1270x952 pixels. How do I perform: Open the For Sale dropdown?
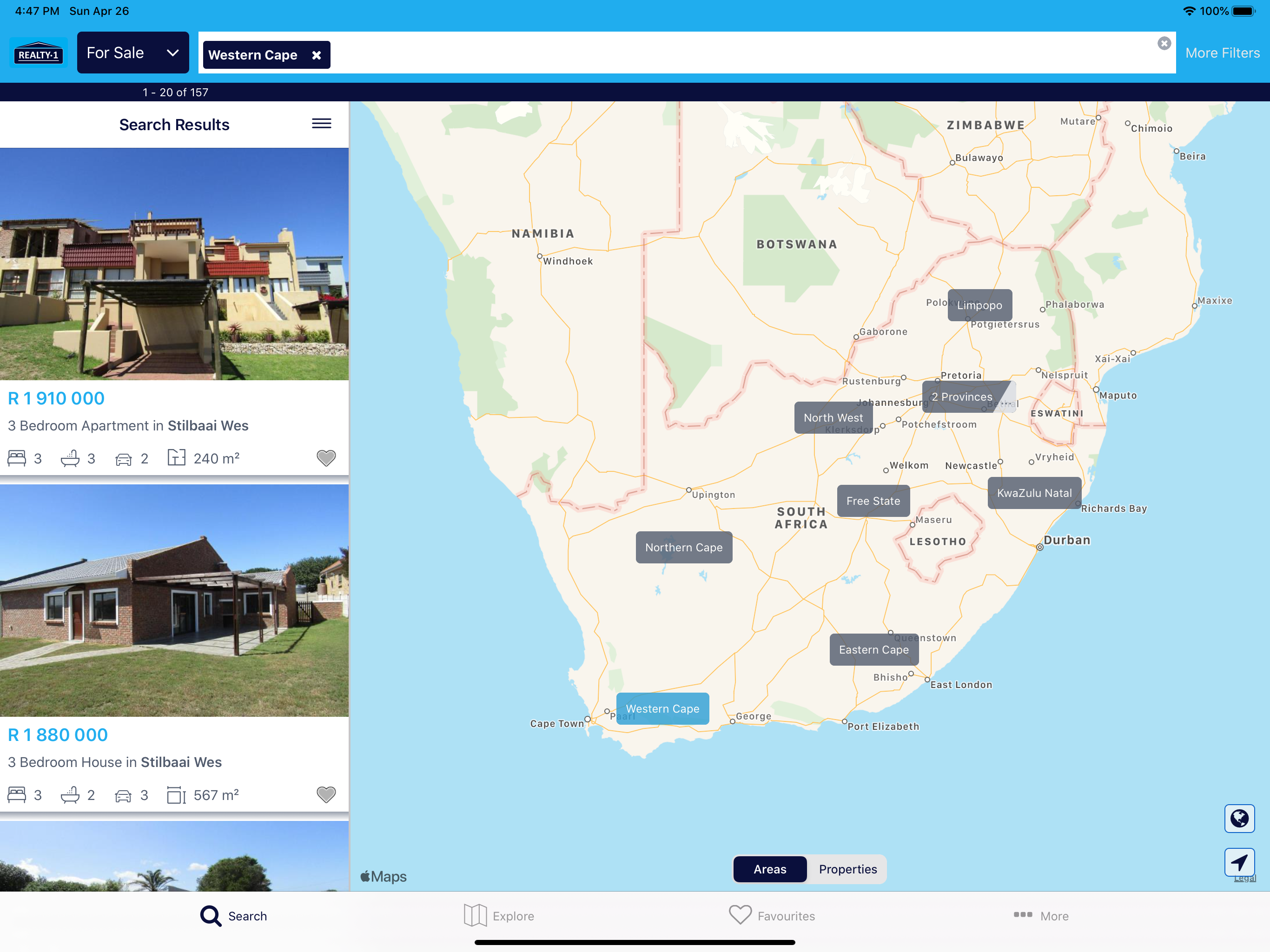pyautogui.click(x=132, y=53)
